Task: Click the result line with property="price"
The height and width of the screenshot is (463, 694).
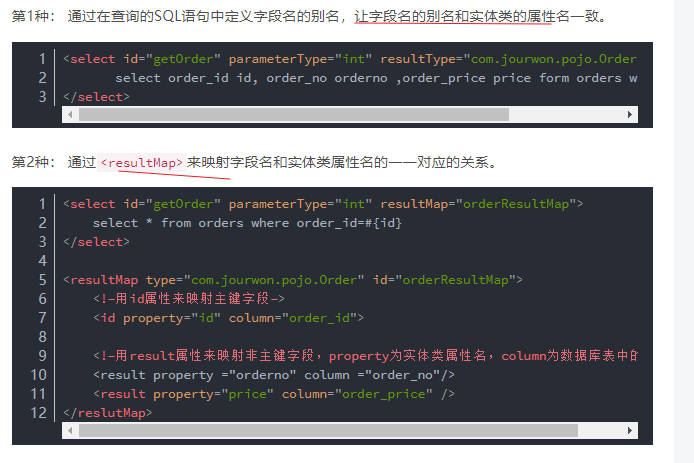Action: (x=274, y=394)
